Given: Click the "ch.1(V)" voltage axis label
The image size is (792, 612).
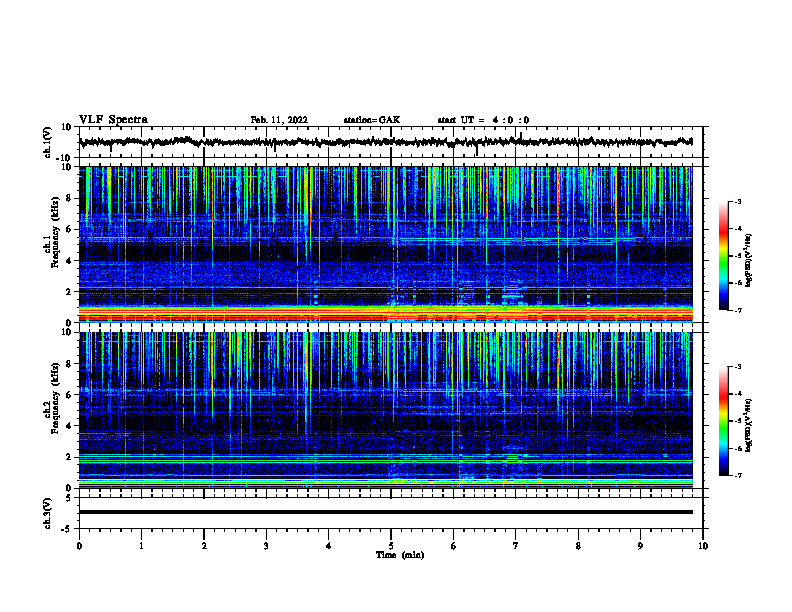Looking at the screenshot, I should (x=48, y=142).
